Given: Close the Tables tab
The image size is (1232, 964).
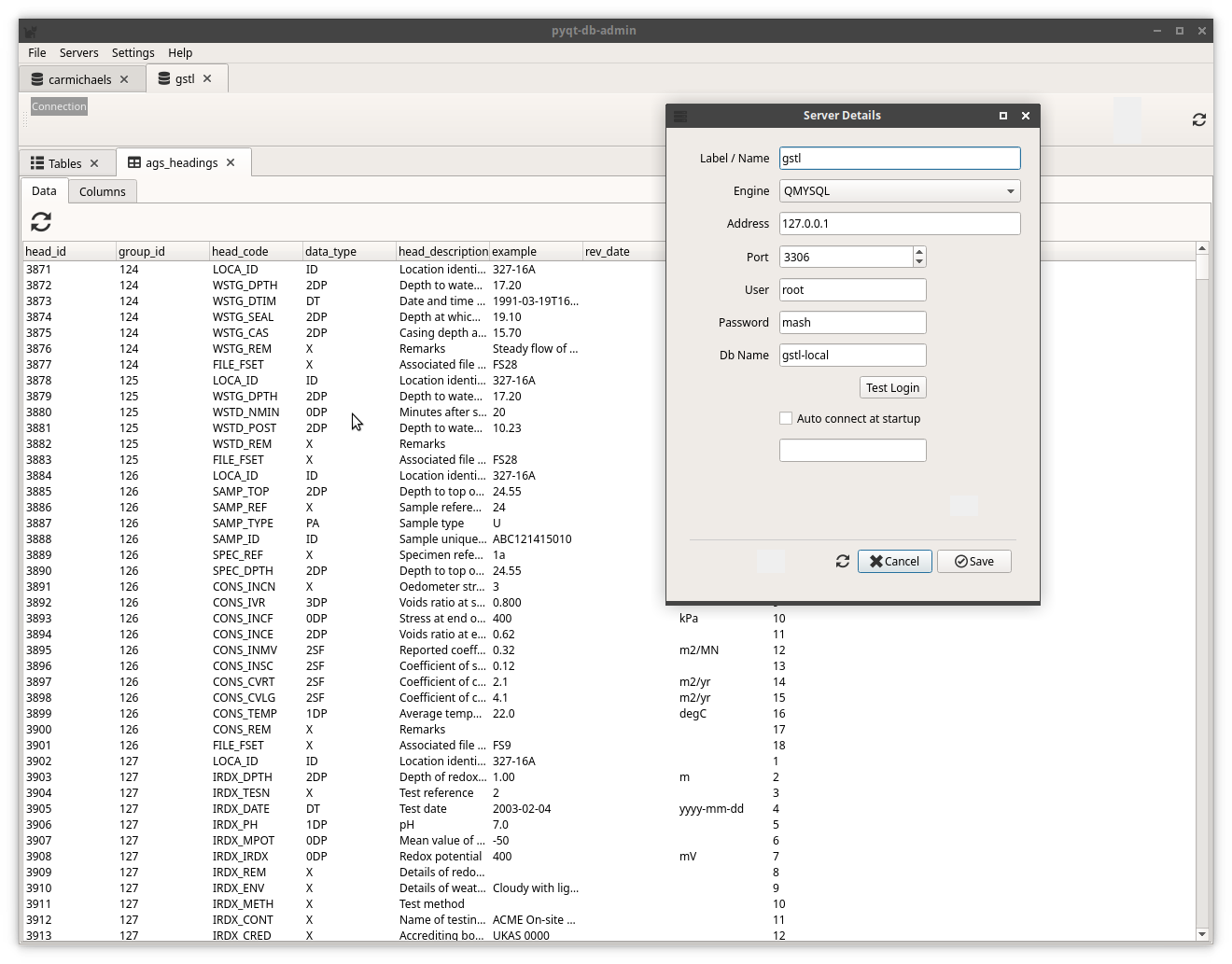Looking at the screenshot, I should point(94,163).
